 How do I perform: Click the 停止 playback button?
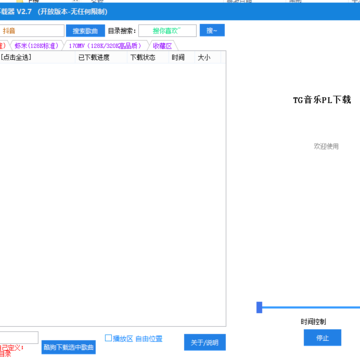pos(322,338)
